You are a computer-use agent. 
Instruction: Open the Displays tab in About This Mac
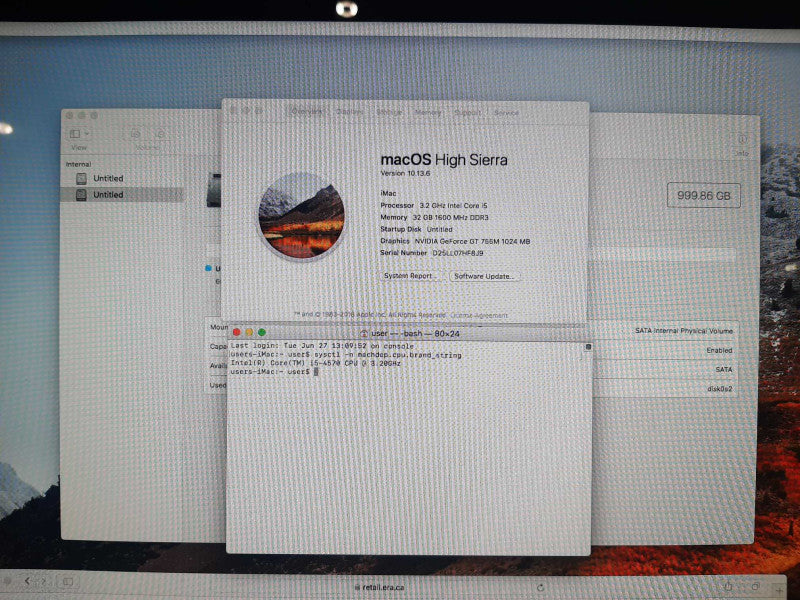pos(350,112)
